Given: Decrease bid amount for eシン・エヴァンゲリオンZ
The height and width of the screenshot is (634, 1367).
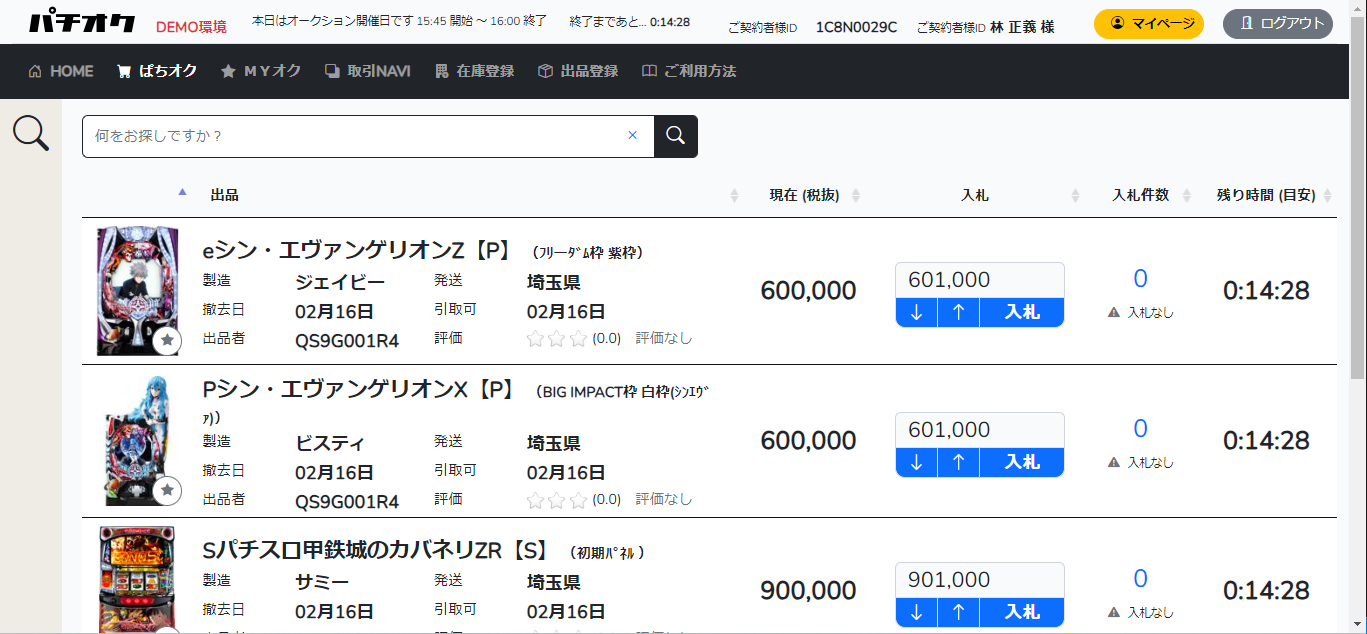Looking at the screenshot, I should point(917,312).
